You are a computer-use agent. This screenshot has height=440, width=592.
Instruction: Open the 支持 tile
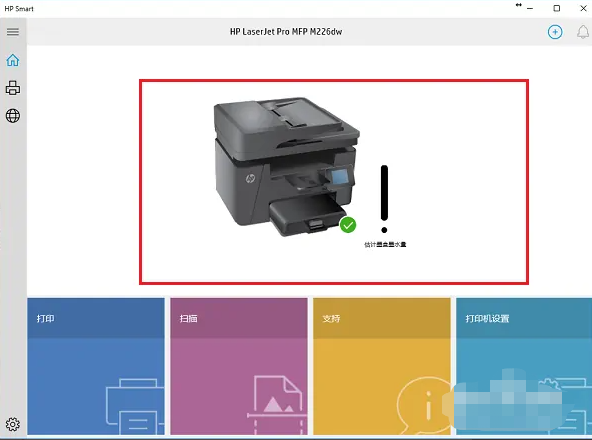tap(382, 366)
